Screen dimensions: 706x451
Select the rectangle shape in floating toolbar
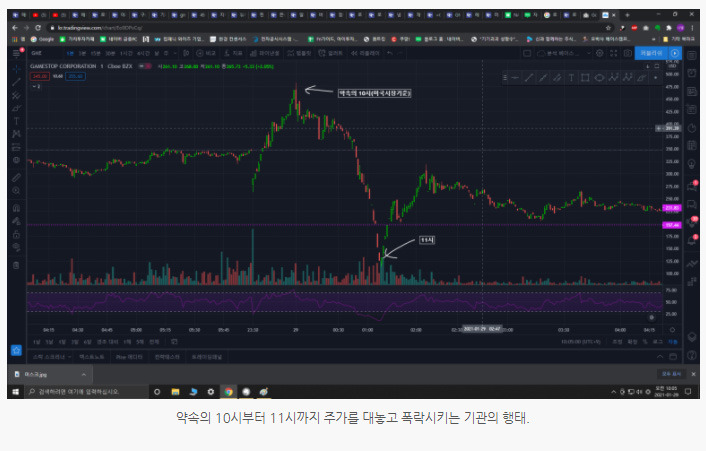coord(585,78)
